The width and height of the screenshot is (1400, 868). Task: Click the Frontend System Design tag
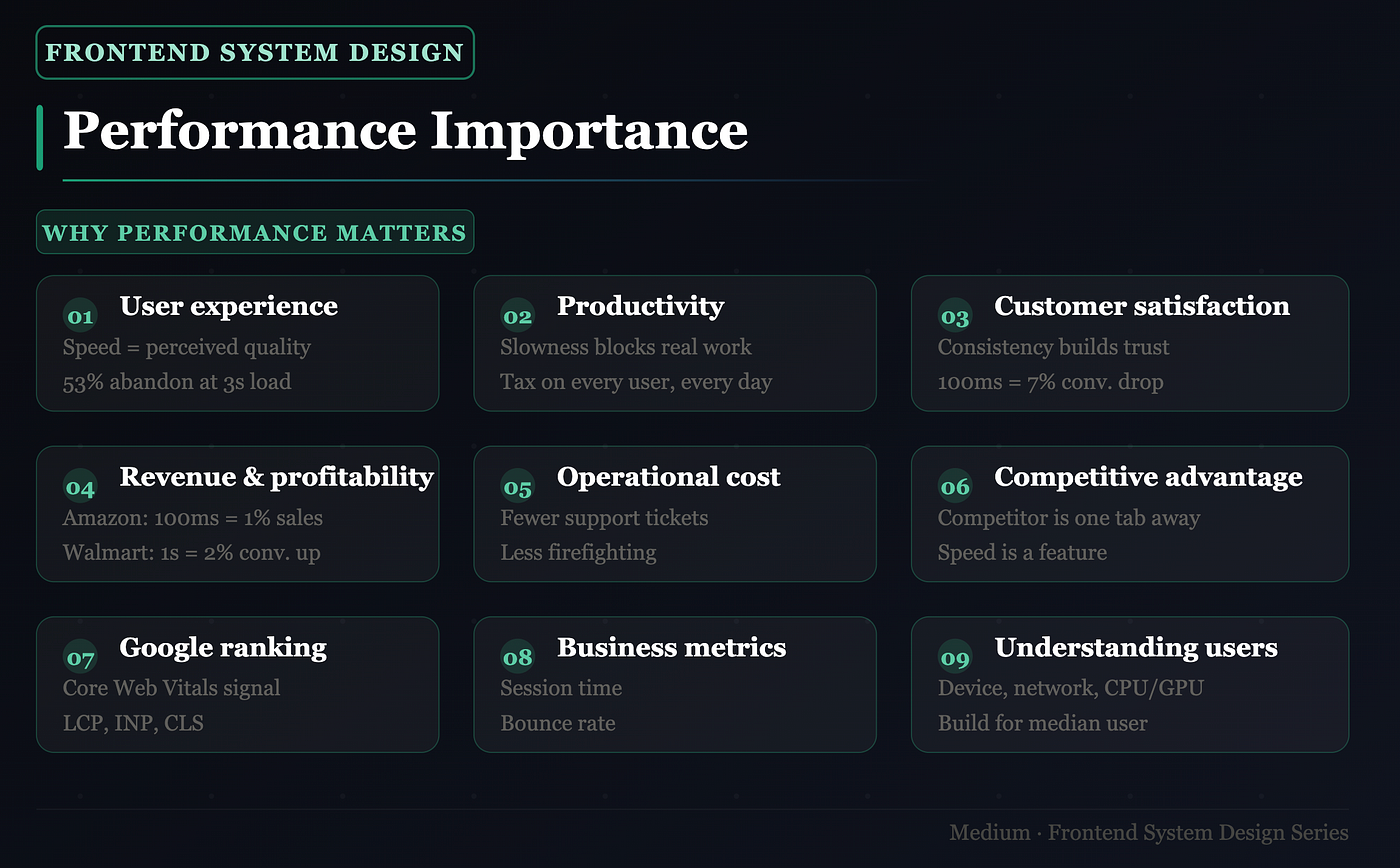255,52
